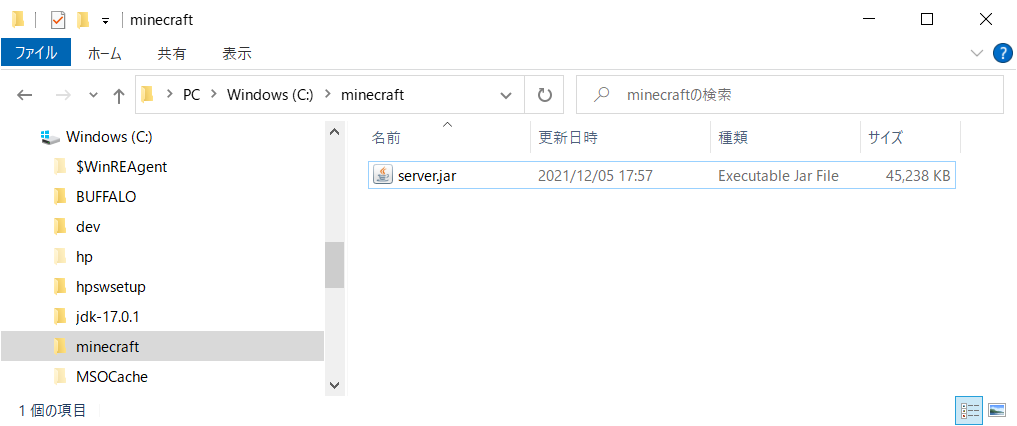Click the New folder quick access icon

pos(82,20)
